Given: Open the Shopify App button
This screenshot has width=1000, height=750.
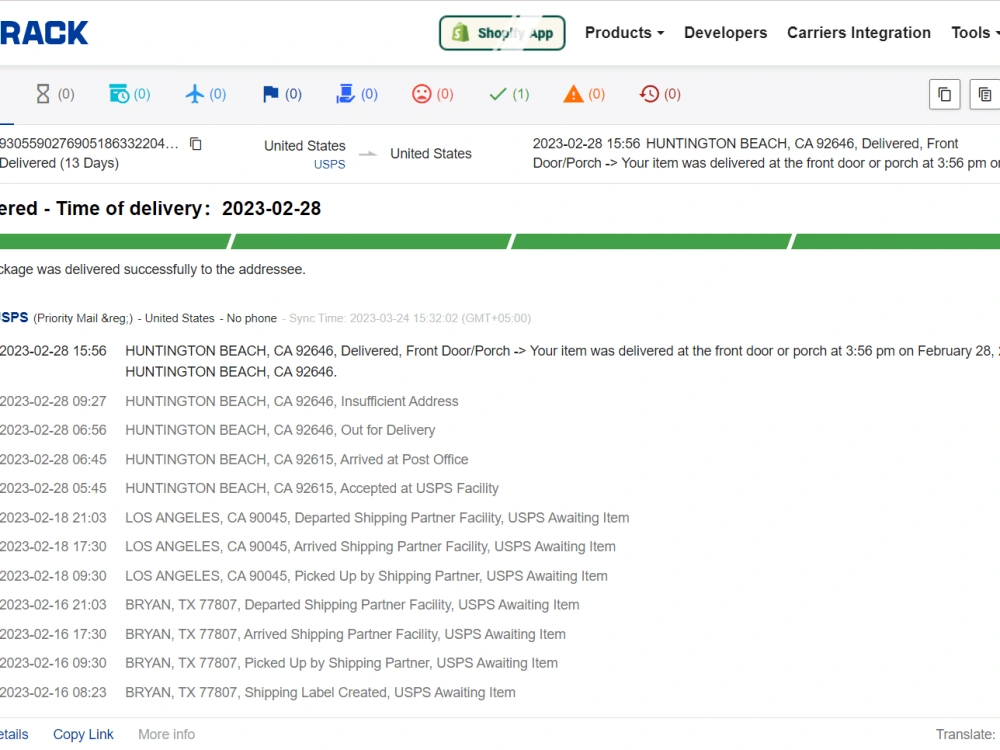Looking at the screenshot, I should (x=502, y=33).
